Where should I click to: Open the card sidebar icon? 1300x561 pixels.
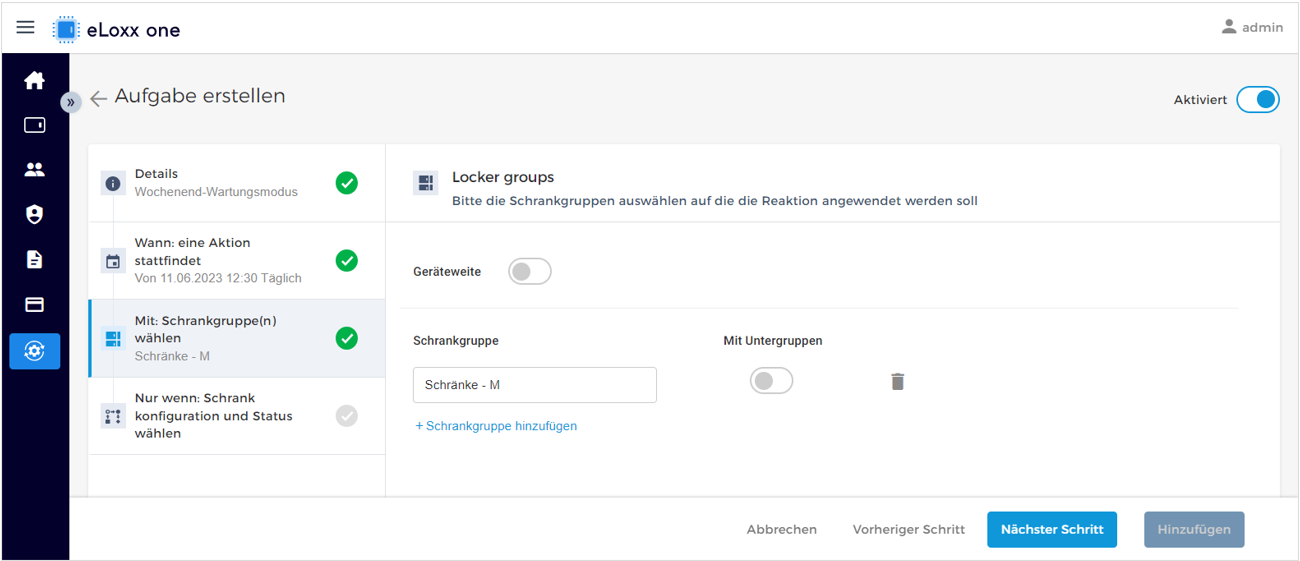(x=35, y=305)
